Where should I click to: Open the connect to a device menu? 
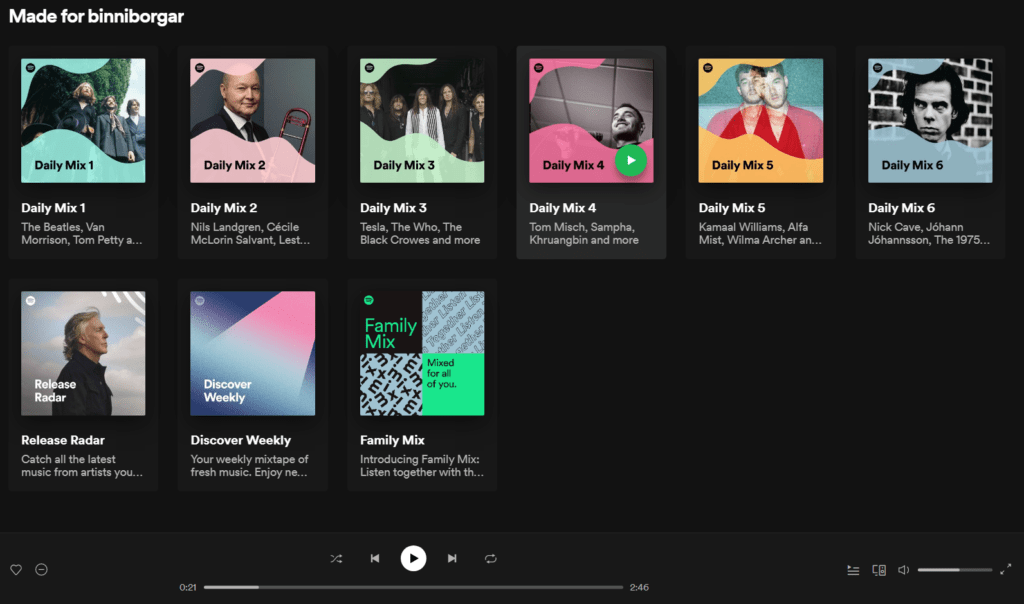[879, 570]
